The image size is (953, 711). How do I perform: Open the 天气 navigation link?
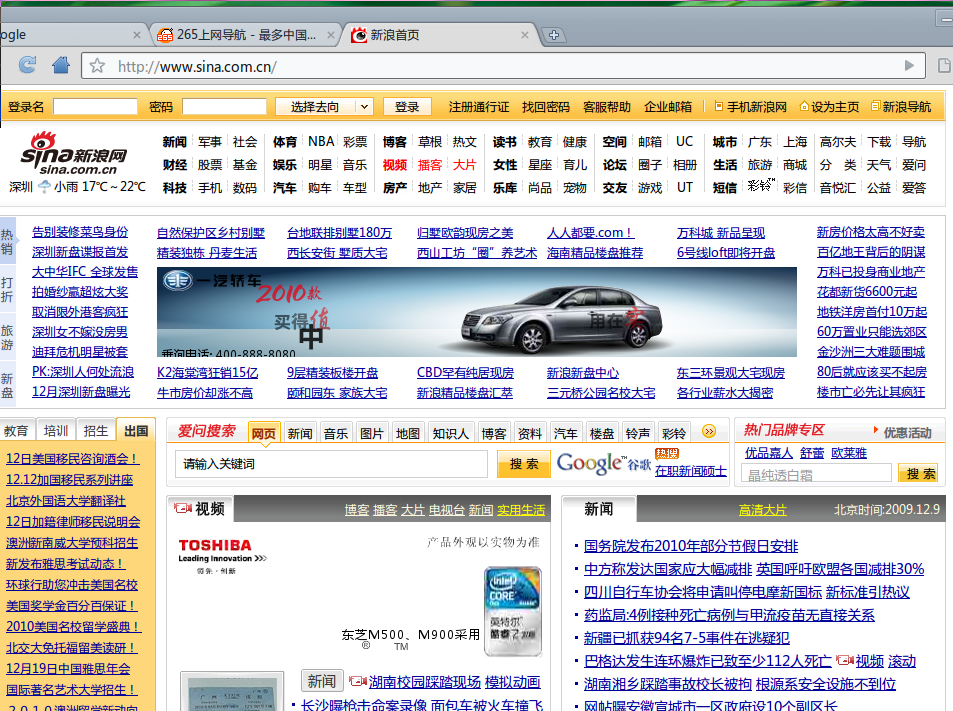pos(879,165)
